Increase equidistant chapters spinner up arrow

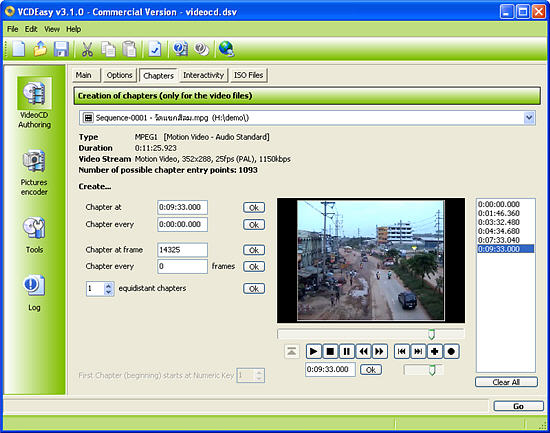(108, 285)
